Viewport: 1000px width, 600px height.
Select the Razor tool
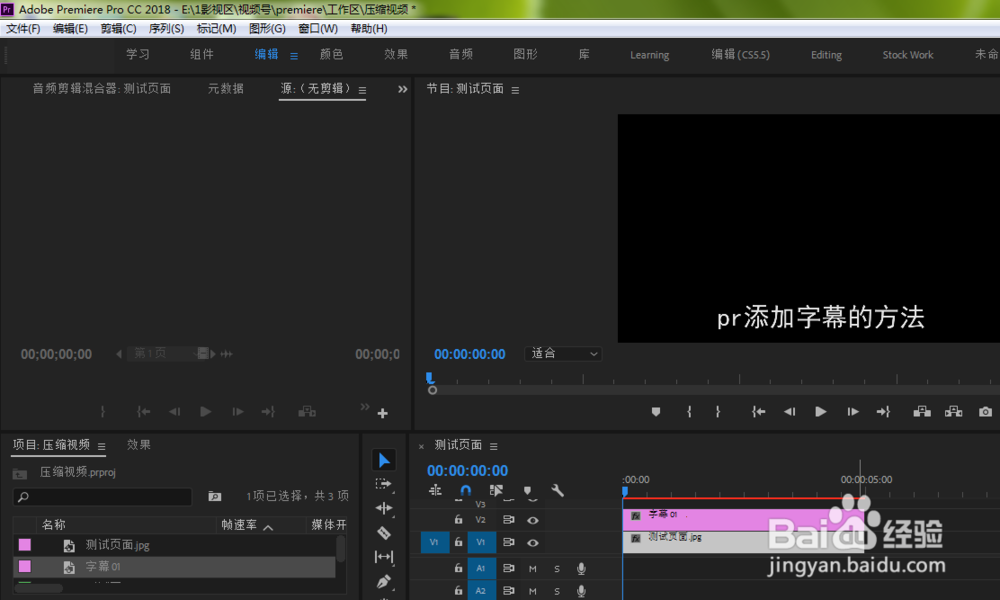click(x=383, y=532)
